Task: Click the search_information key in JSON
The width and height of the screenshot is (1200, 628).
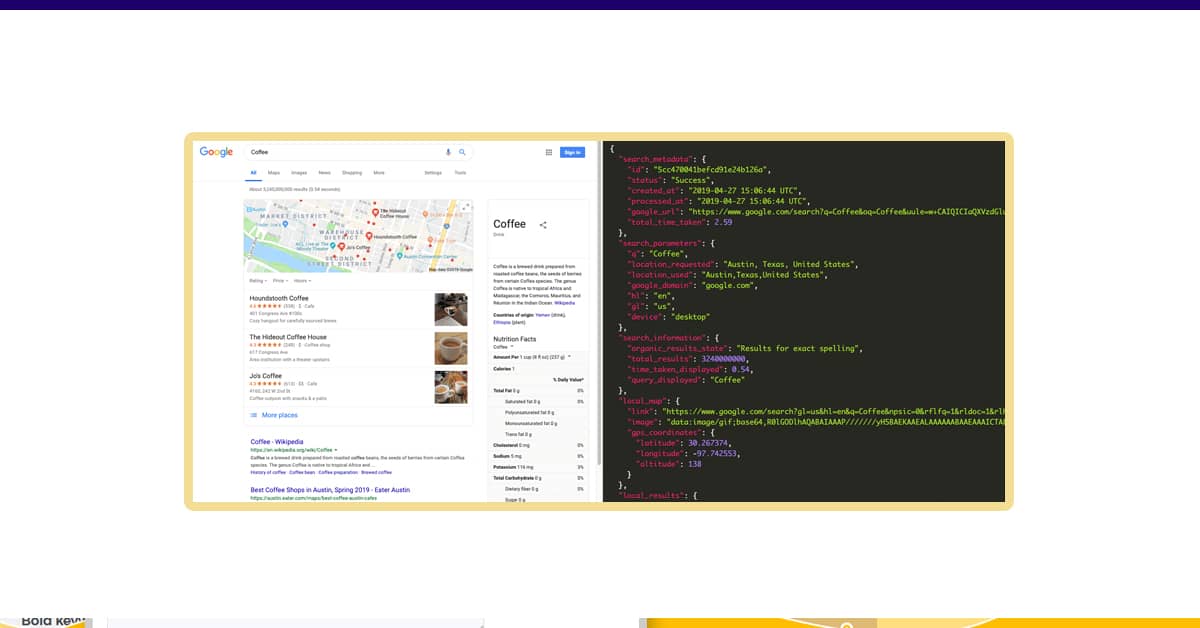Action: (x=661, y=338)
